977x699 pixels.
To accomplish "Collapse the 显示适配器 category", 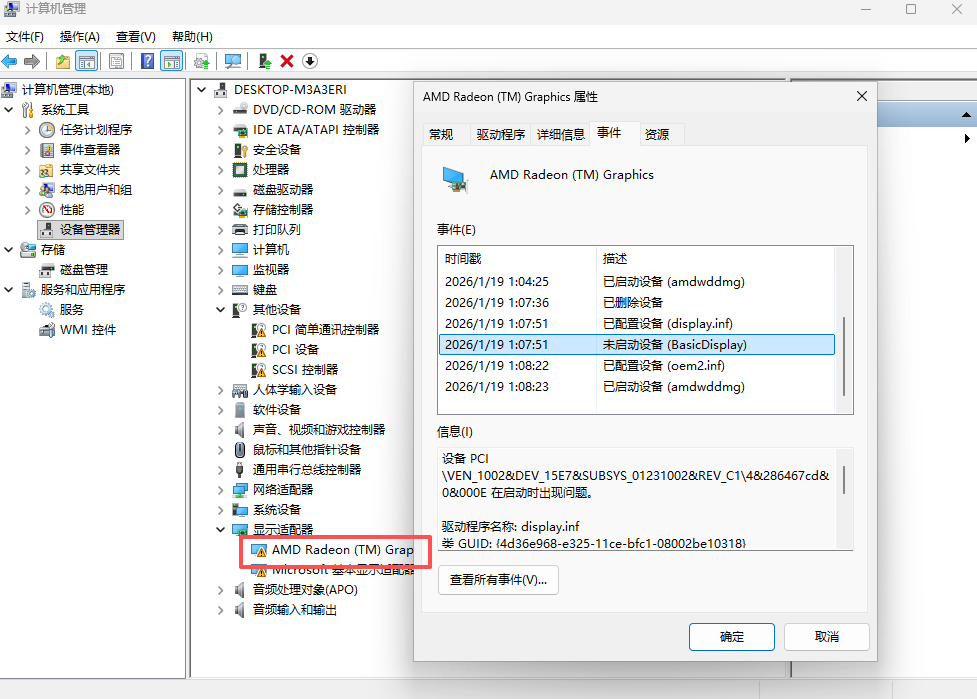I will click(221, 529).
